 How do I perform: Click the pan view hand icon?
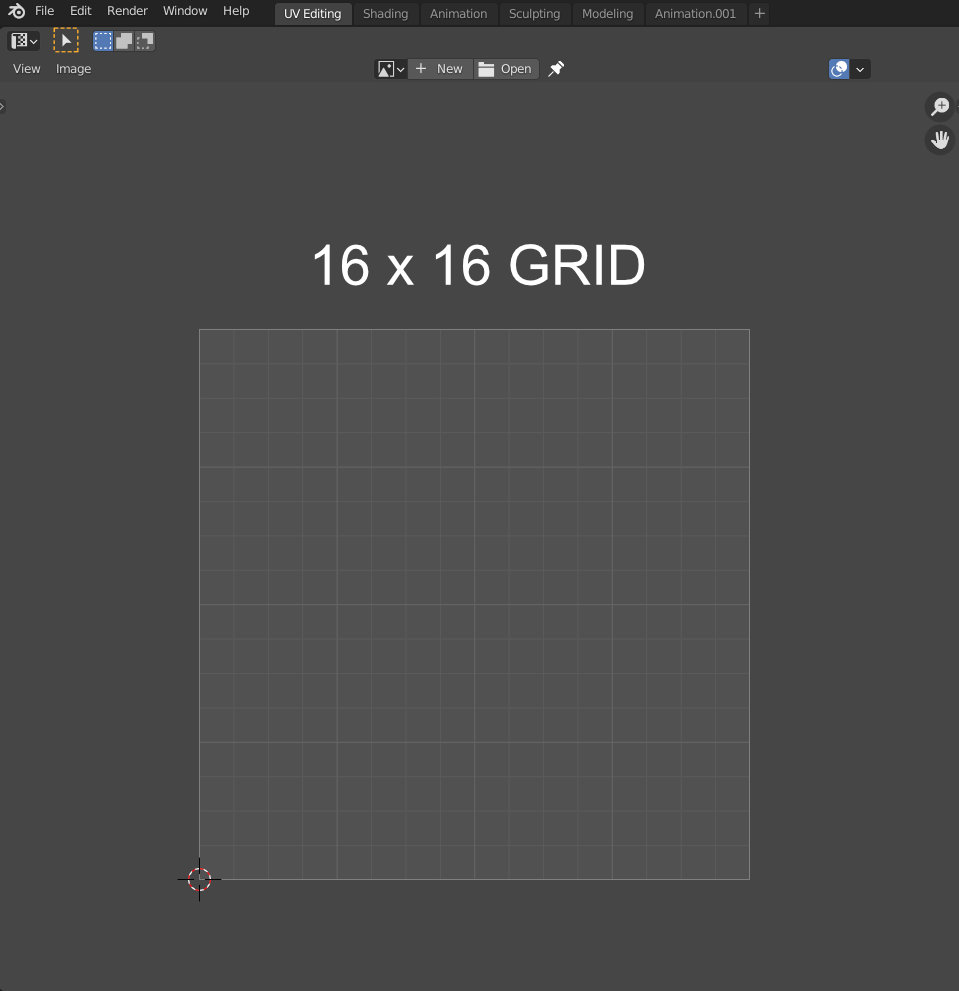click(x=940, y=140)
